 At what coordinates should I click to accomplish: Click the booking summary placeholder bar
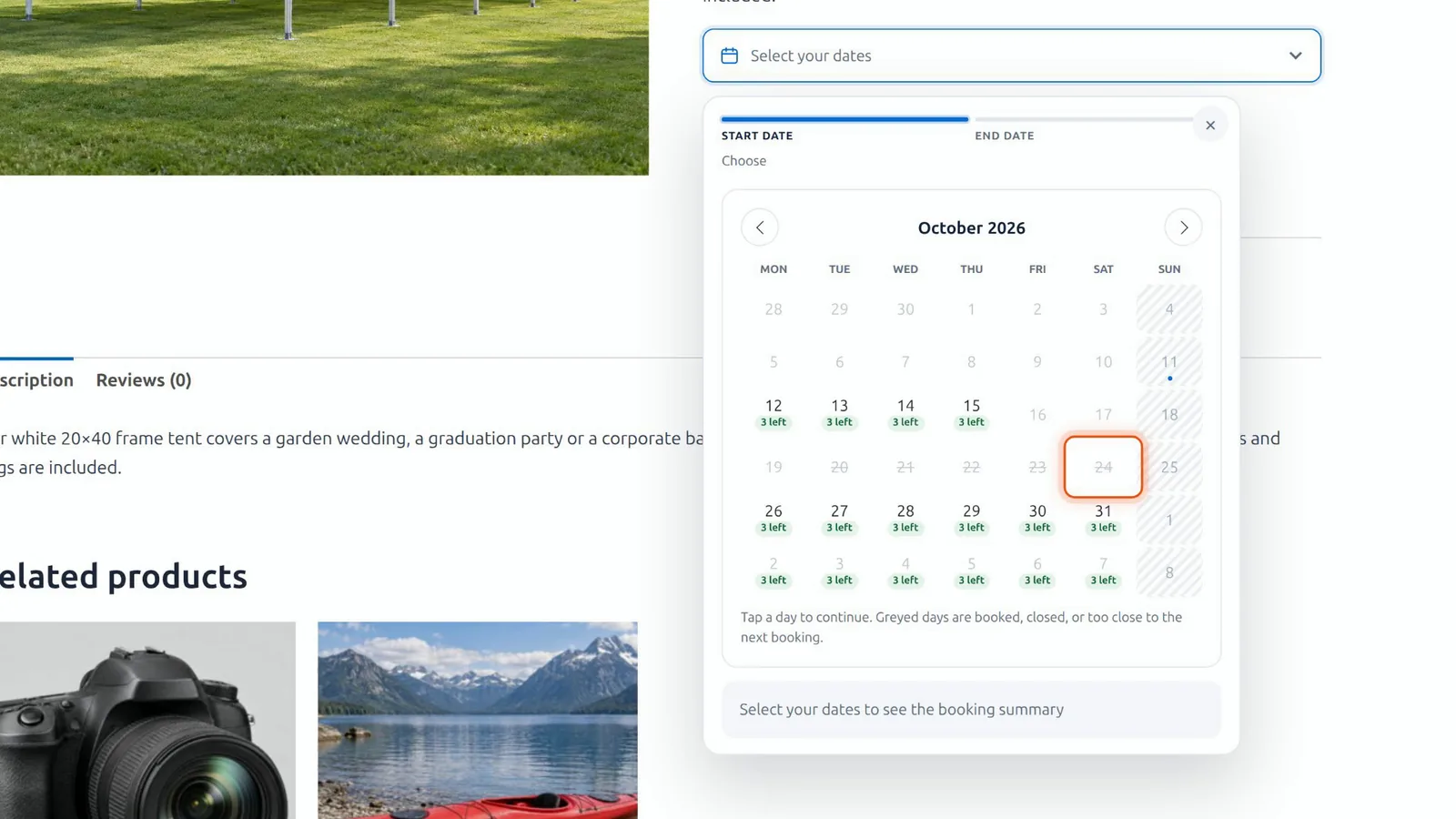pyautogui.click(x=971, y=709)
